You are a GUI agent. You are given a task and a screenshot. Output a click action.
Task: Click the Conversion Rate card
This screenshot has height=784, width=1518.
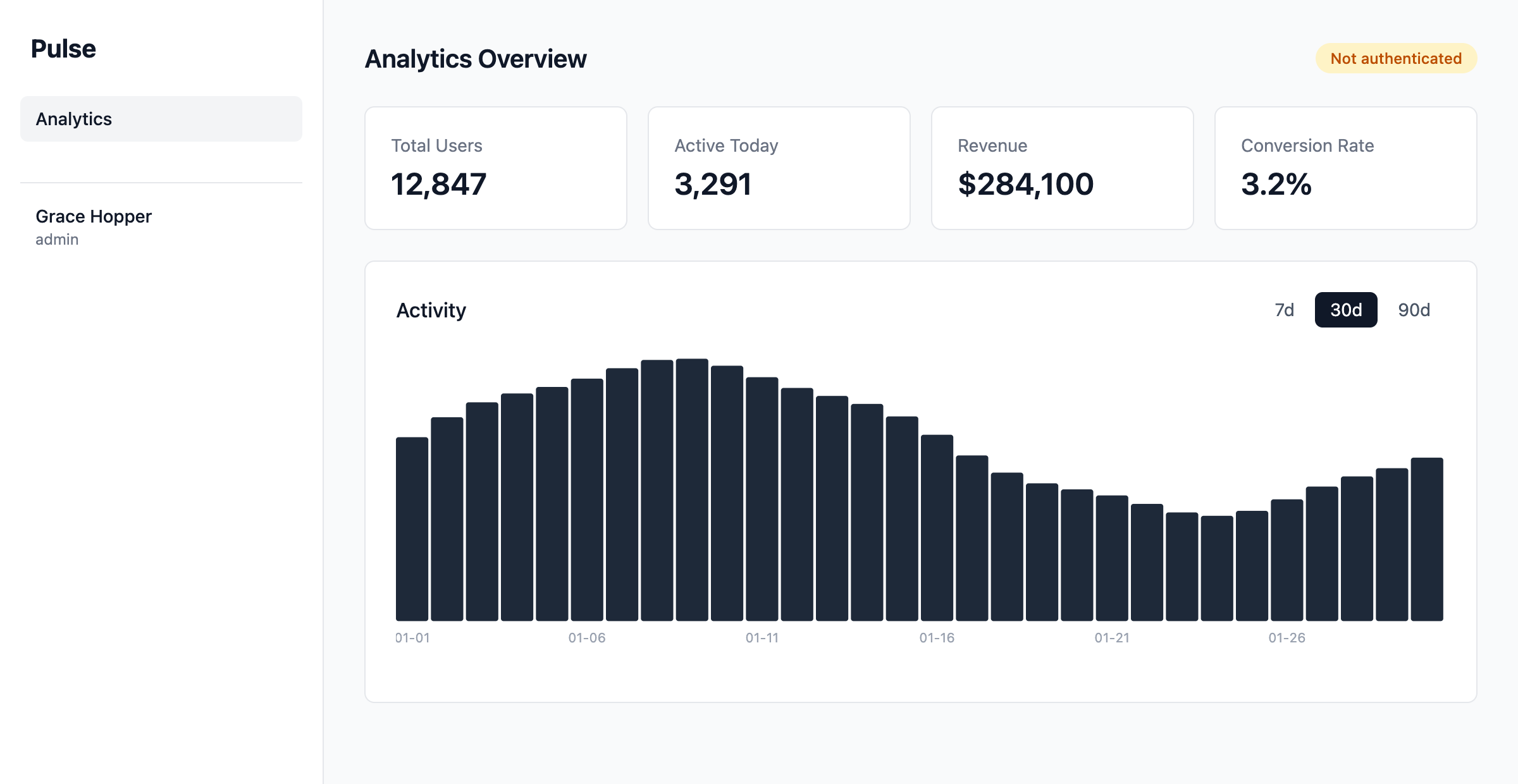pyautogui.click(x=1345, y=168)
